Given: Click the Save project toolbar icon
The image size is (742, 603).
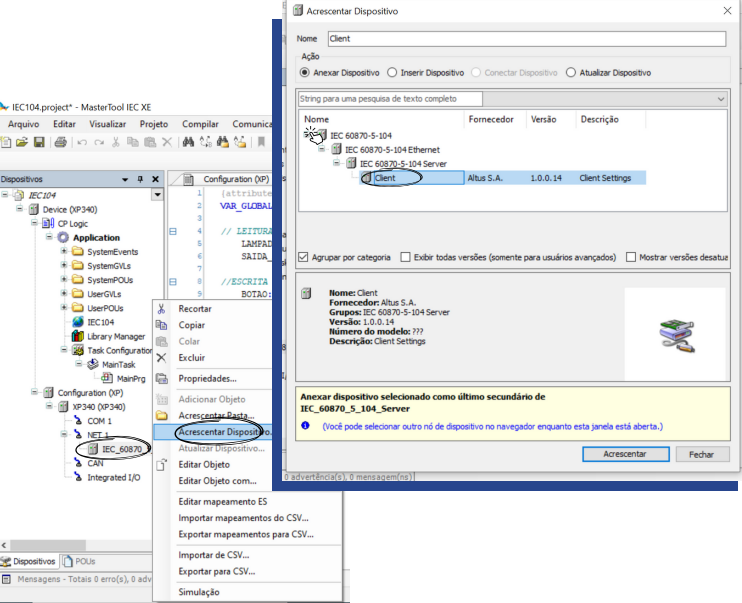Looking at the screenshot, I should click(x=38, y=142).
